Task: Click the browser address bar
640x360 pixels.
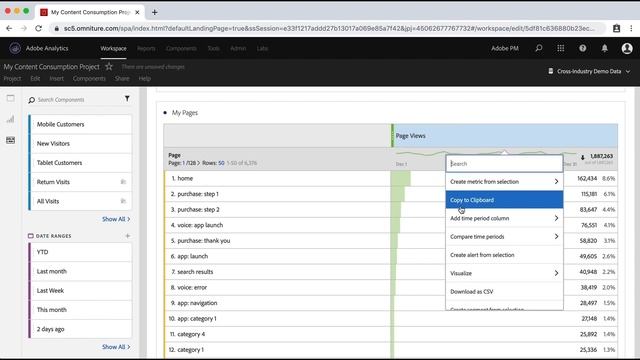Action: coord(329,28)
